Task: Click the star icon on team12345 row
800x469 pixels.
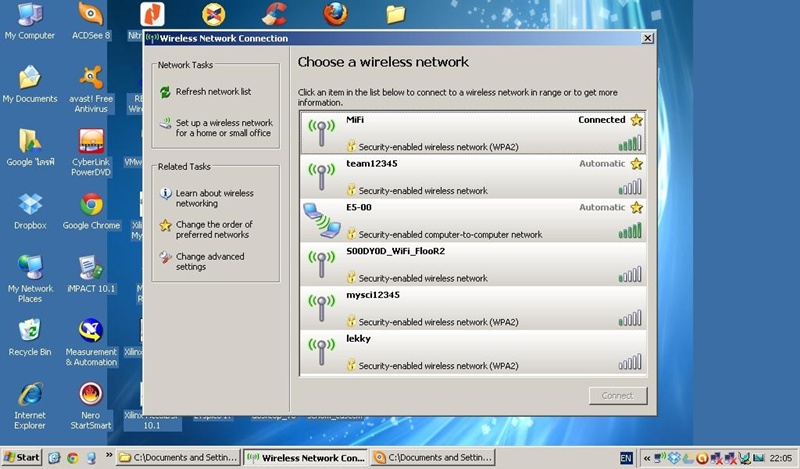Action: [x=636, y=164]
